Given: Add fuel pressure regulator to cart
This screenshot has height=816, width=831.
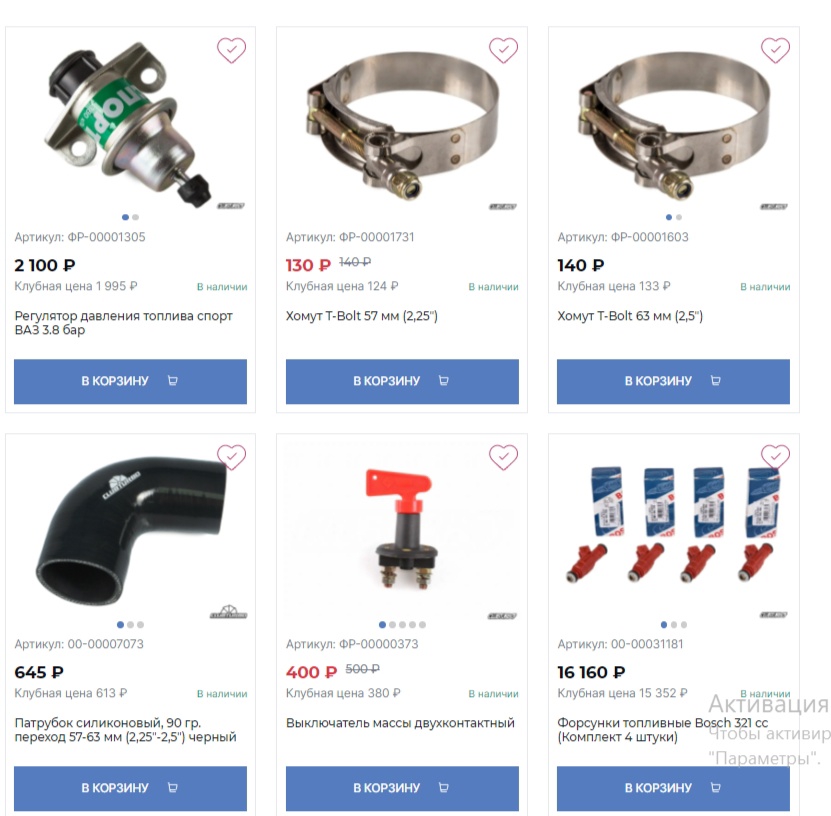Looking at the screenshot, I should coord(130,382).
